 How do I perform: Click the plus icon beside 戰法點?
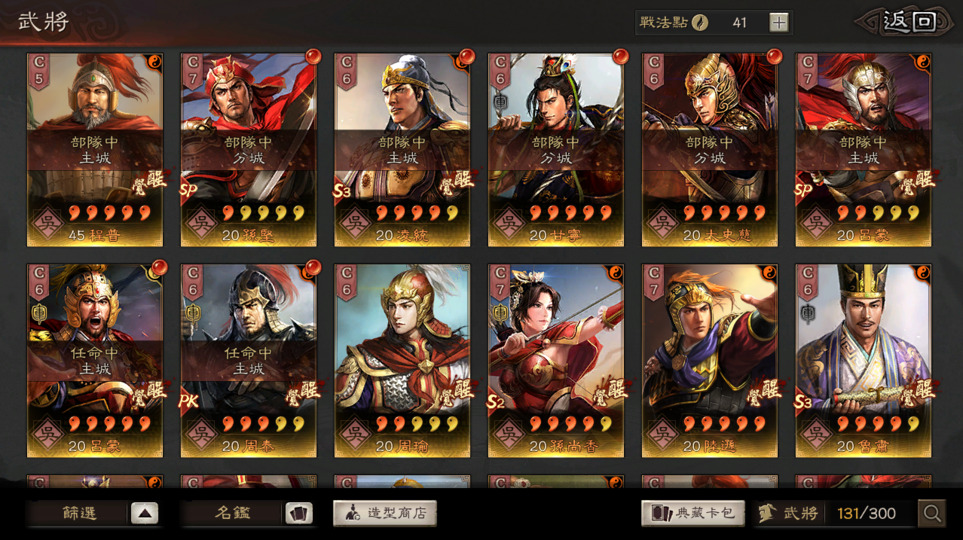pos(779,23)
